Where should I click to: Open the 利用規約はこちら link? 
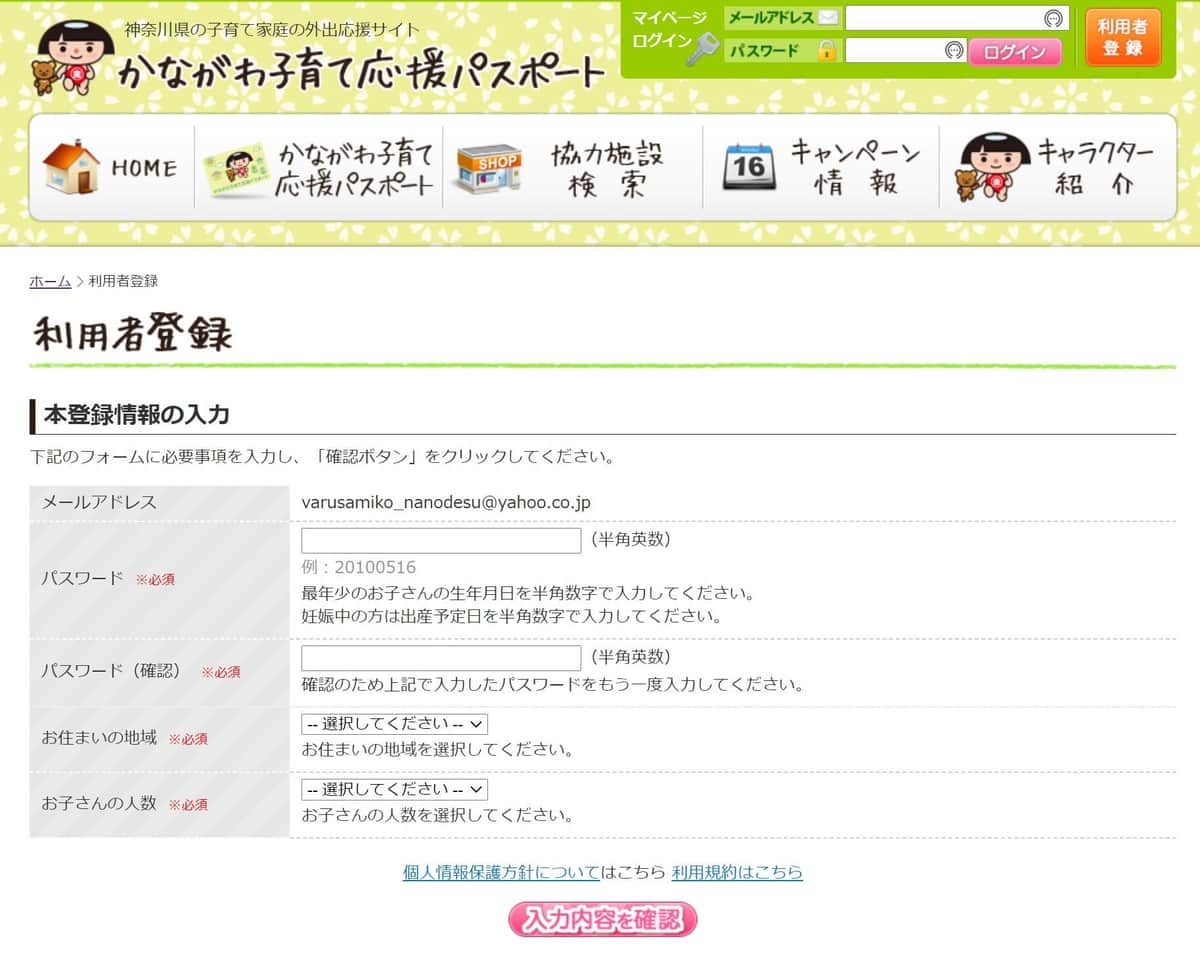click(x=737, y=872)
